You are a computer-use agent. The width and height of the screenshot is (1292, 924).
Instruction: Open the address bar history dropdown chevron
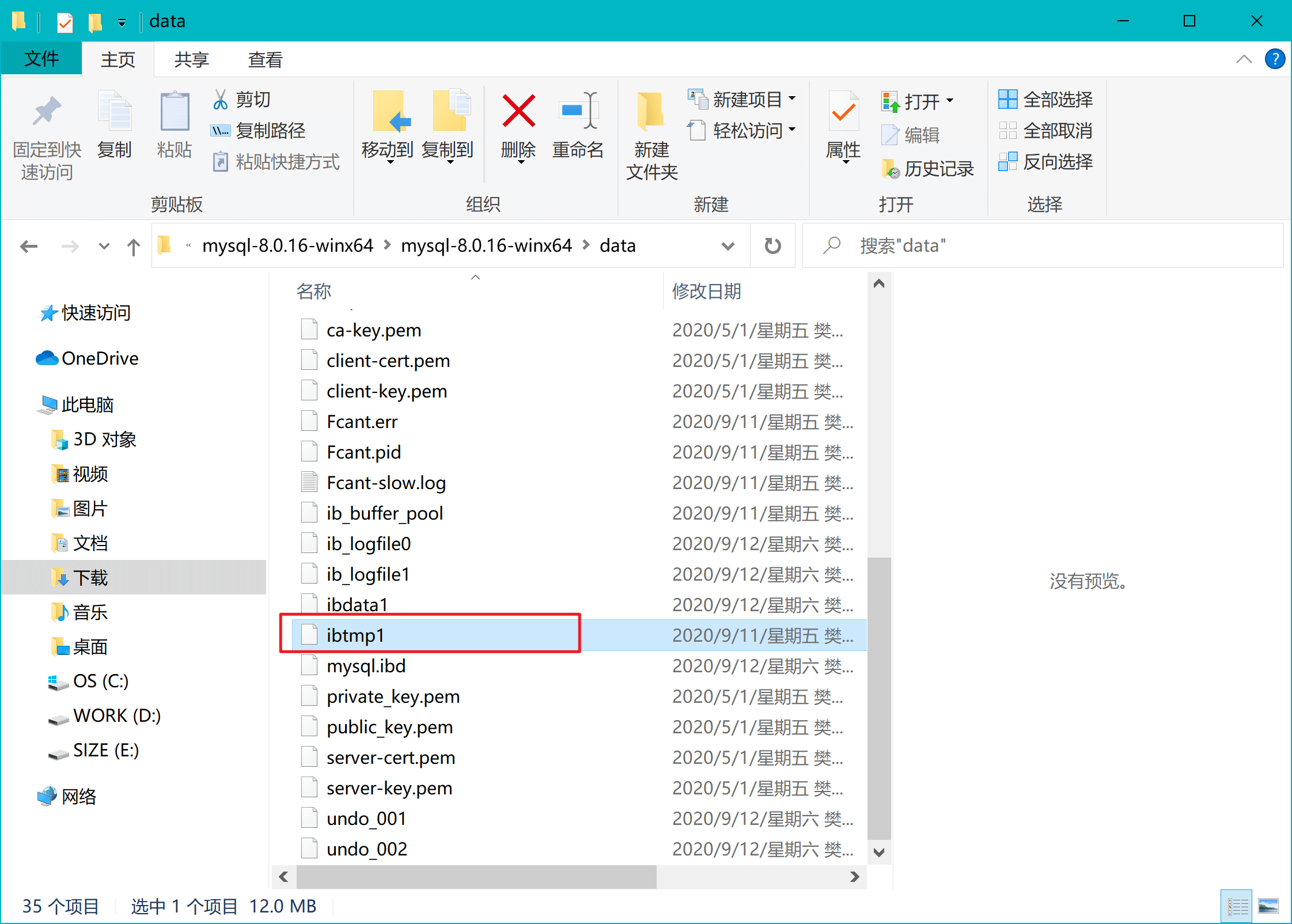tap(728, 247)
